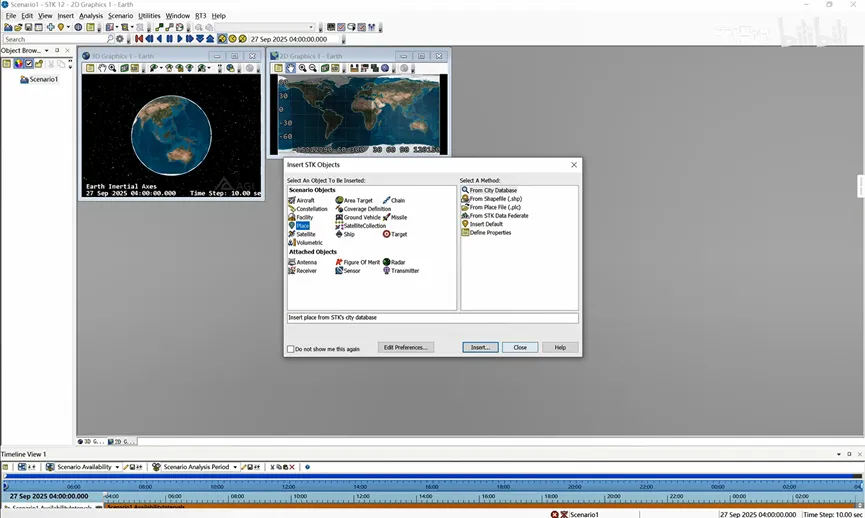Select the Chain object

point(394,200)
